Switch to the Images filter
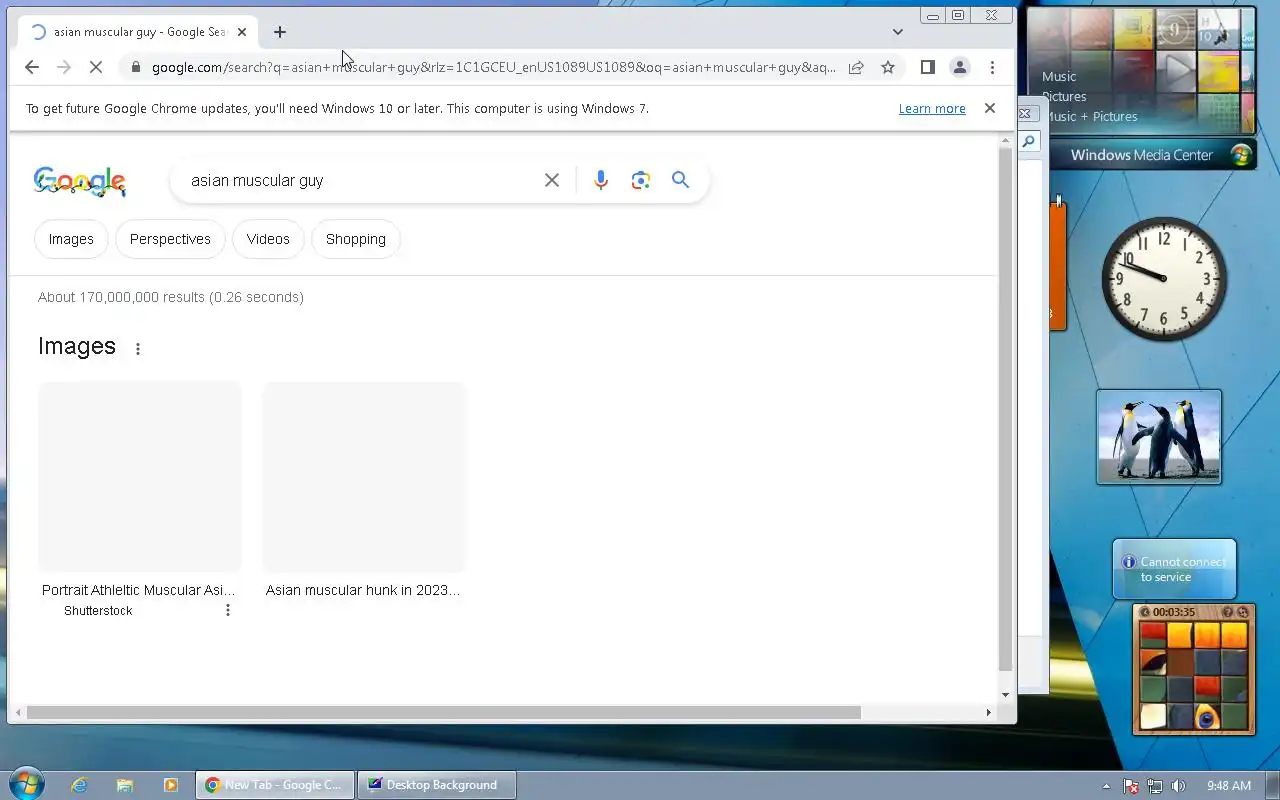The height and width of the screenshot is (800, 1280). pyautogui.click(x=71, y=239)
